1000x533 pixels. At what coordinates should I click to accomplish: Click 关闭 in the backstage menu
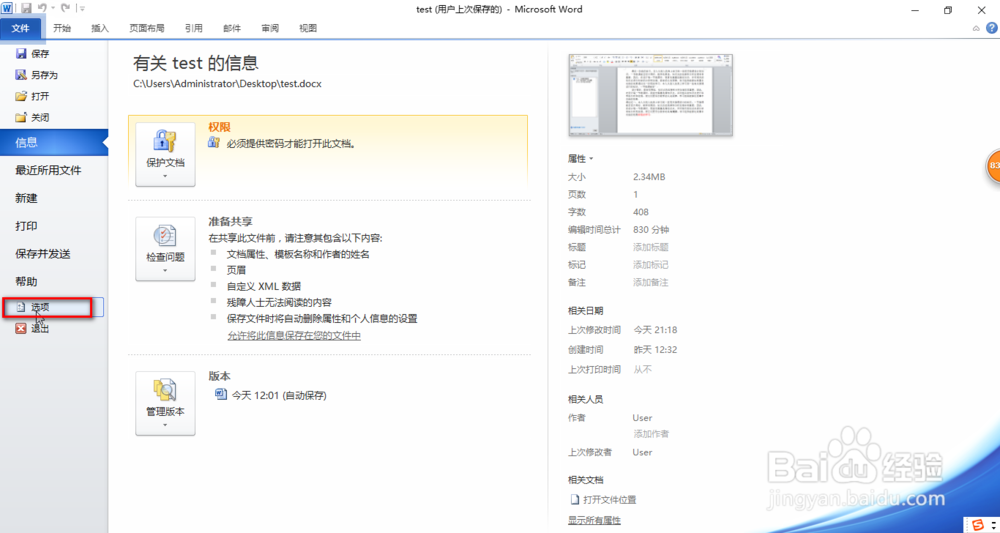33,117
